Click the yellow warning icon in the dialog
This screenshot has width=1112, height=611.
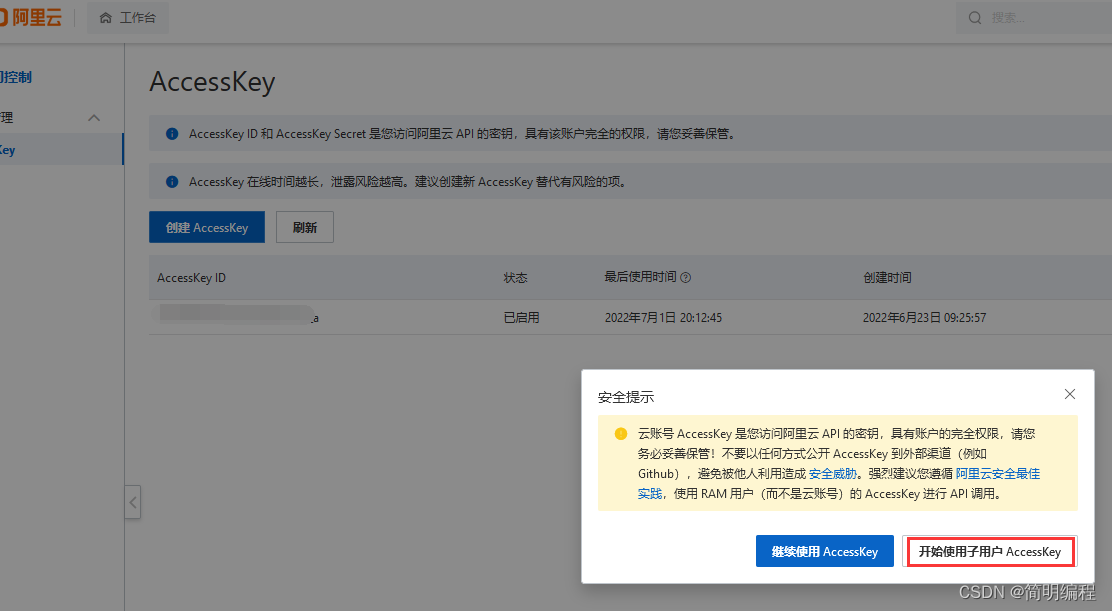click(621, 434)
